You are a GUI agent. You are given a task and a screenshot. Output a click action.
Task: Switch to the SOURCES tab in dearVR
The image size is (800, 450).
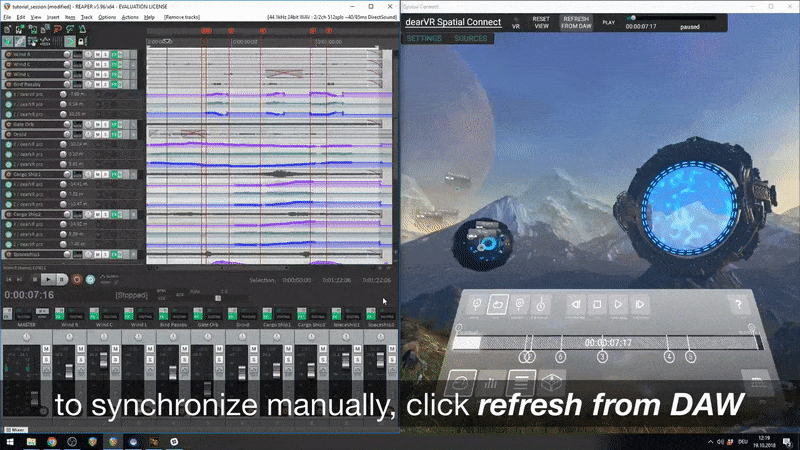(x=470, y=38)
